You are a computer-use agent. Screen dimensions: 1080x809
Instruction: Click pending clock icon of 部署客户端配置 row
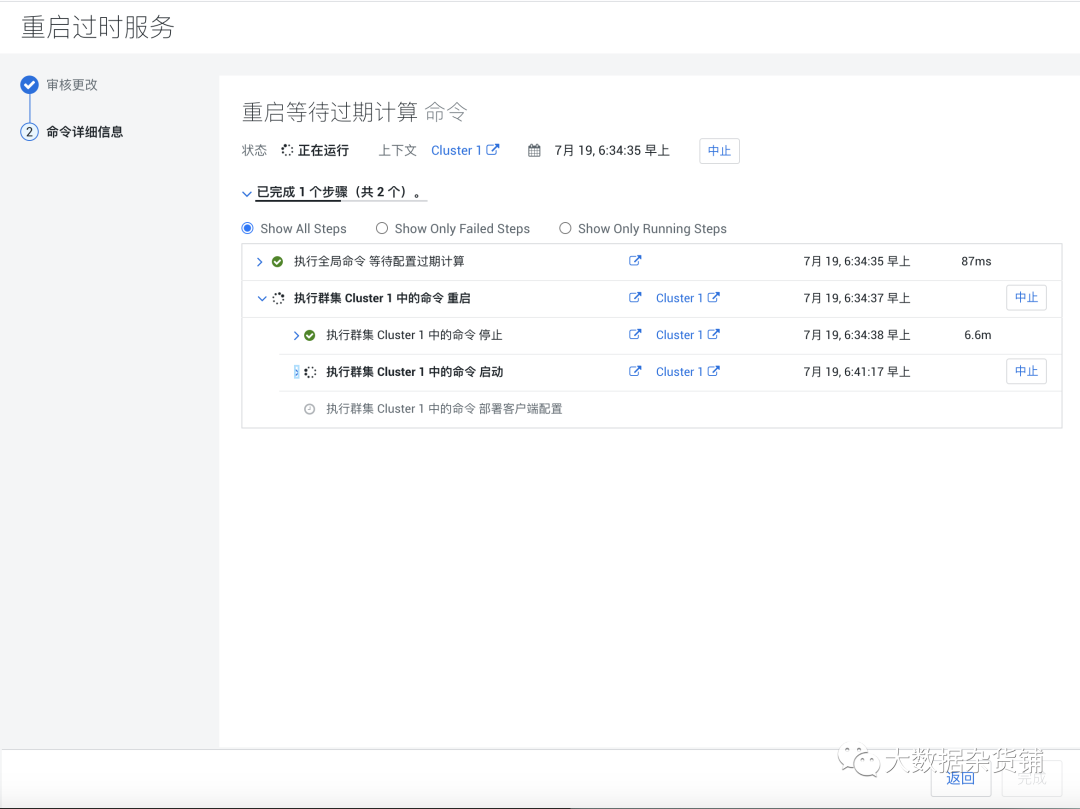coord(310,409)
